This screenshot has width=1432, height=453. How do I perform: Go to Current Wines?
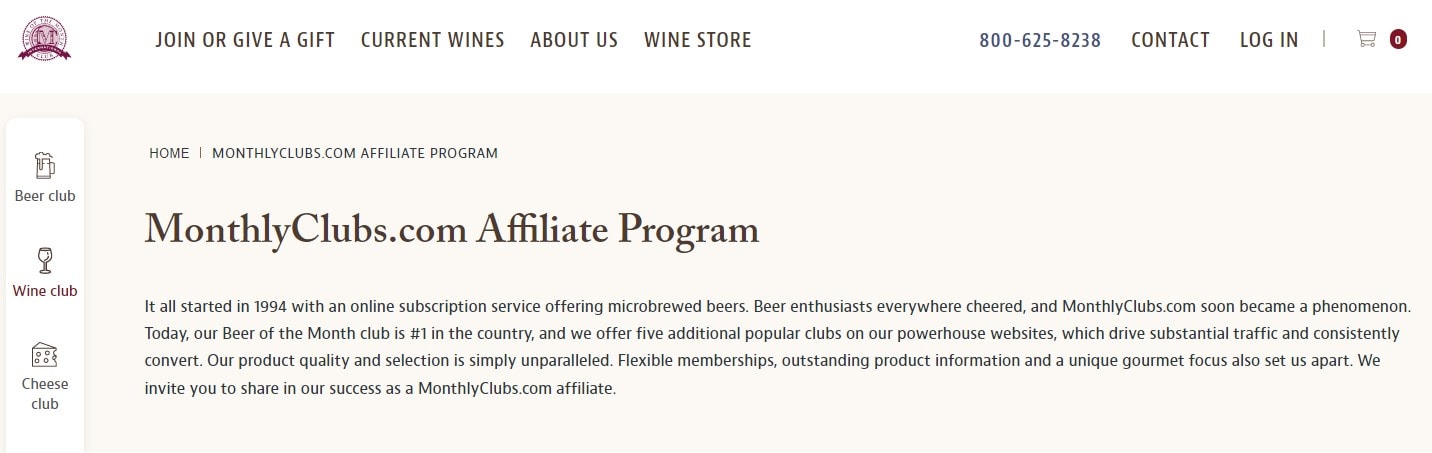432,40
